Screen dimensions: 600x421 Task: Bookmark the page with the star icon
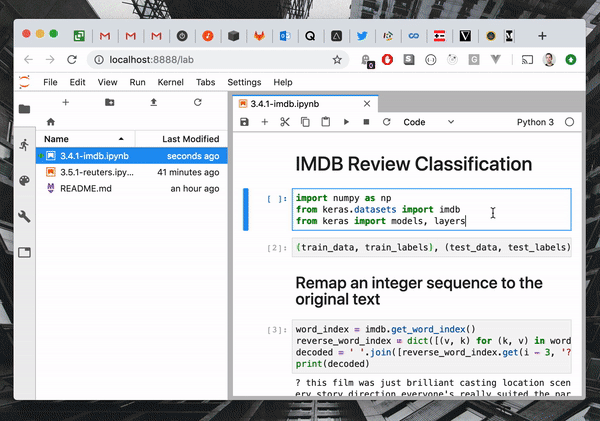pos(337,60)
